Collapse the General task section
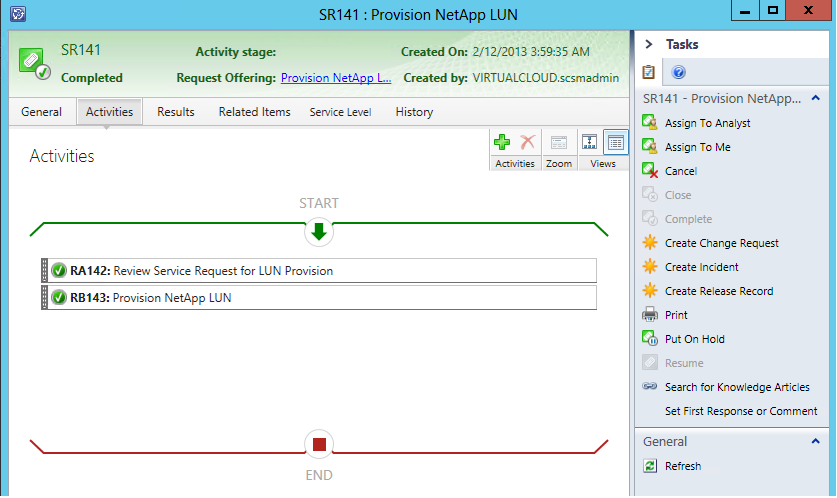 coord(816,441)
